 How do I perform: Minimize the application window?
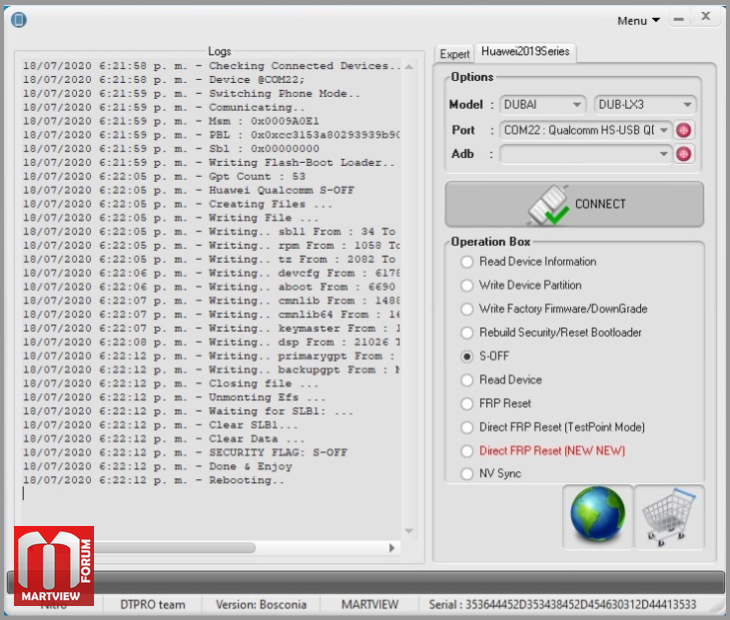(679, 20)
